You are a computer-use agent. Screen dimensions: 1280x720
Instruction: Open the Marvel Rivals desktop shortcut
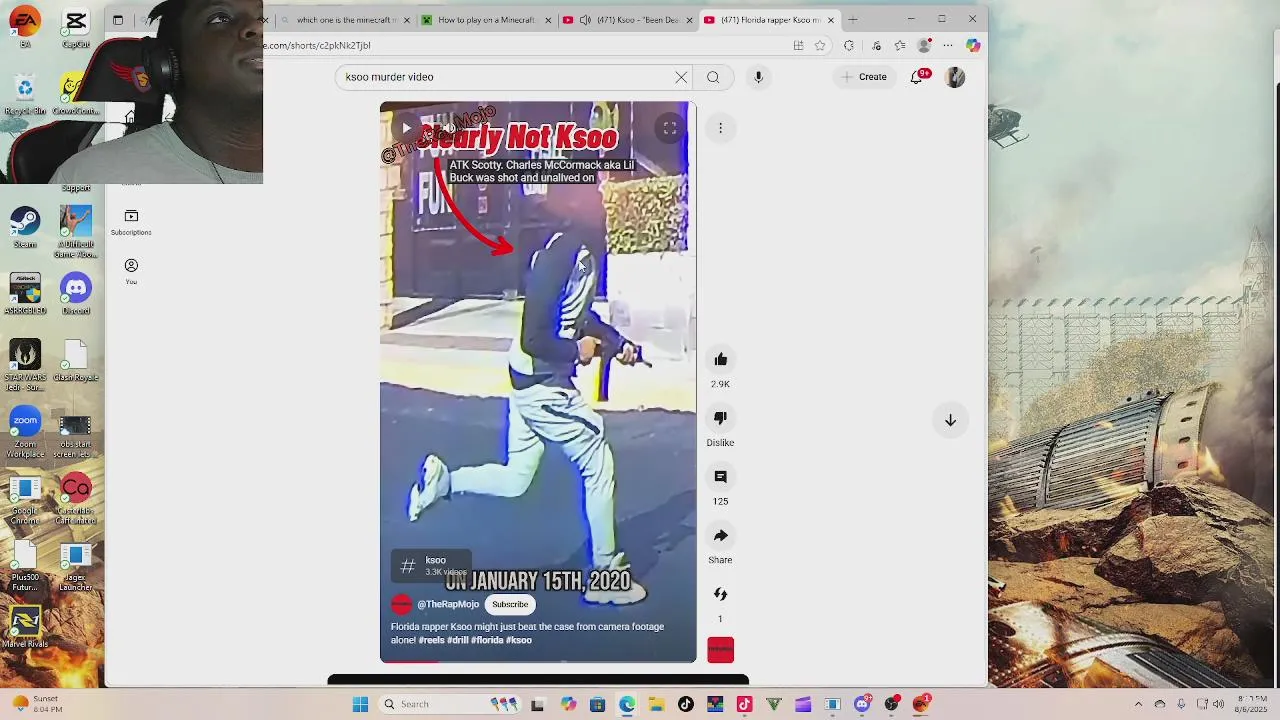click(x=25, y=627)
